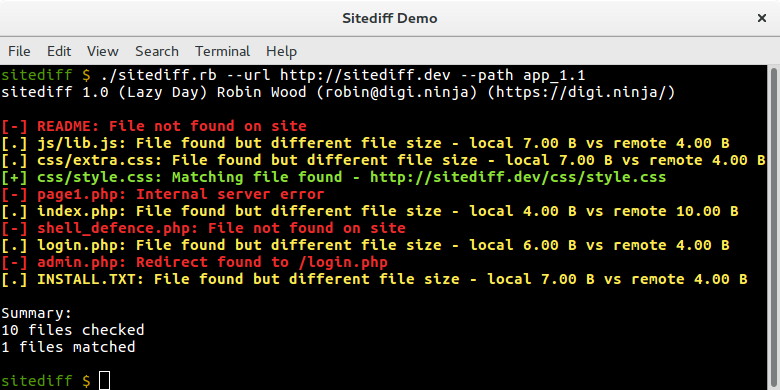780x390 pixels.
Task: Open the View menu
Action: point(103,51)
